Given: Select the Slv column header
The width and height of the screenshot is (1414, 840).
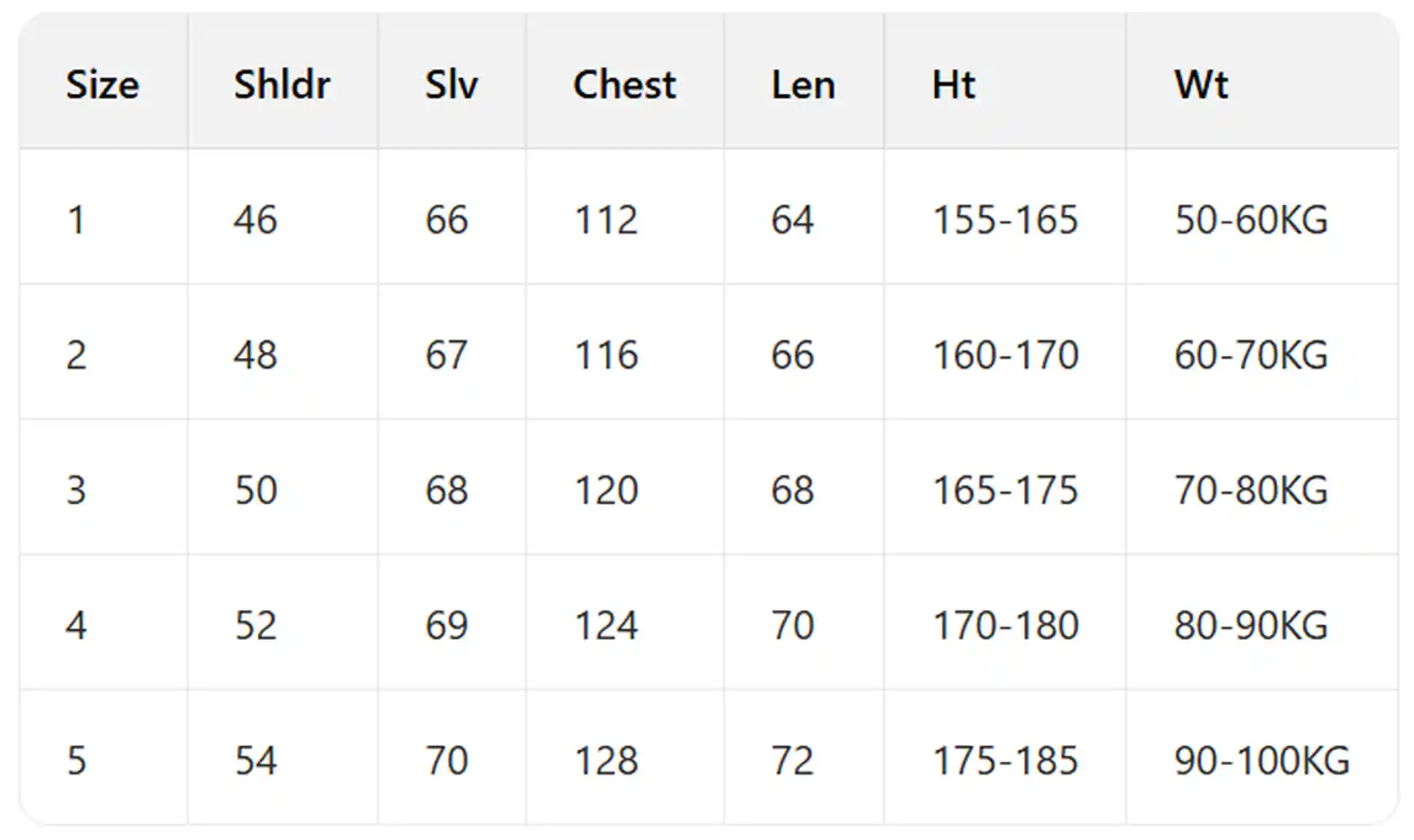Looking at the screenshot, I should click(x=451, y=85).
